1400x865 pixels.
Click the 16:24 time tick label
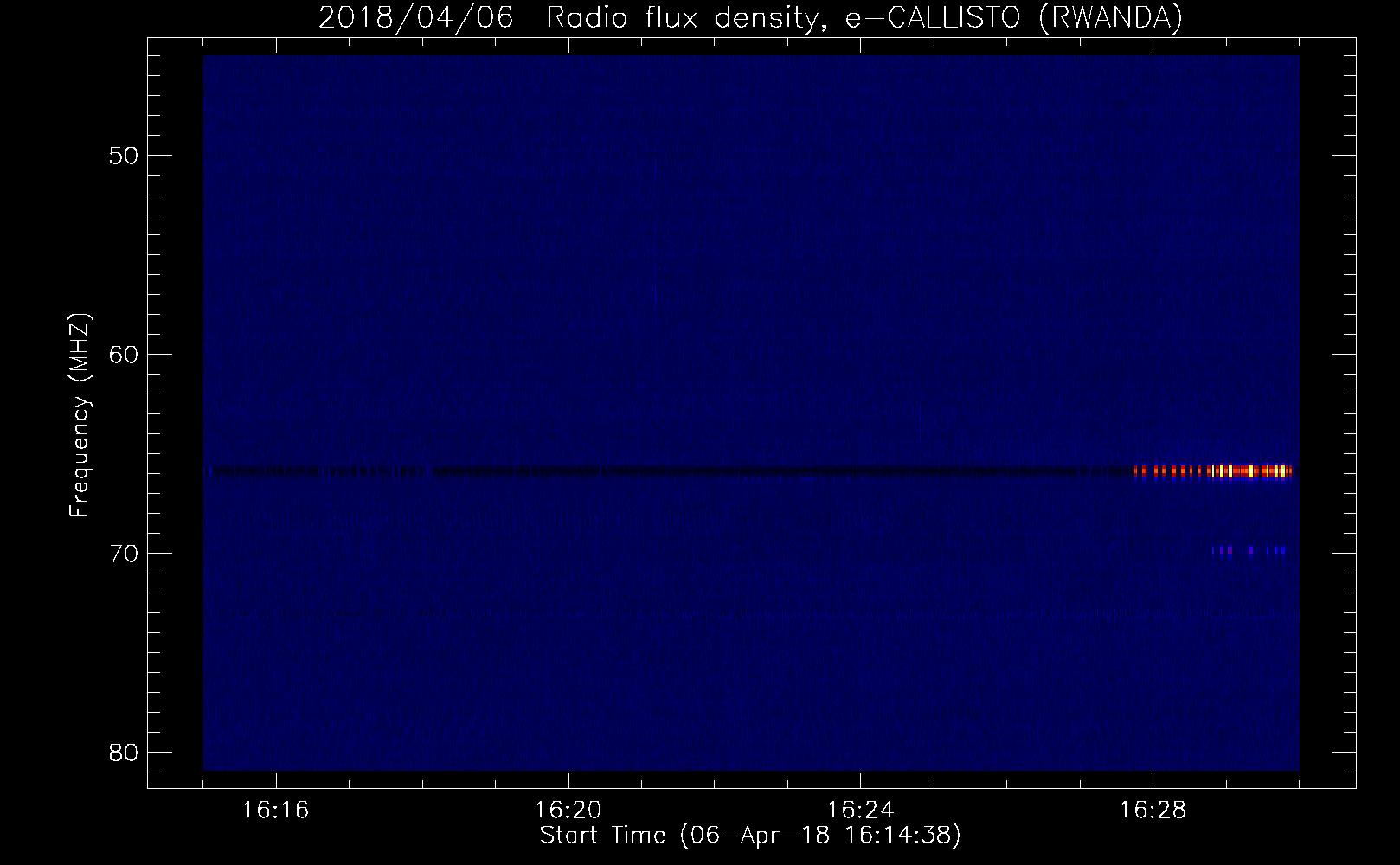point(861,811)
